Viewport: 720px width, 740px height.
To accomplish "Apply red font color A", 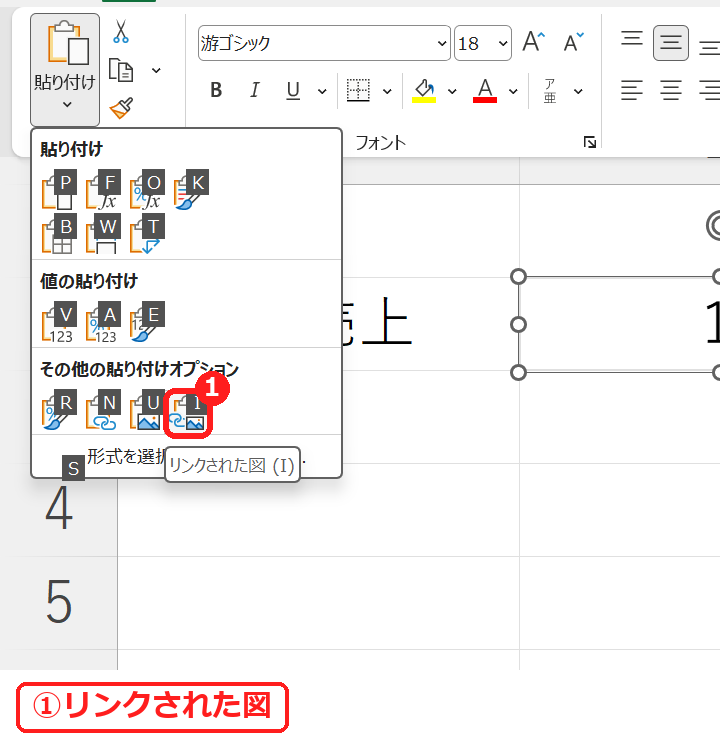I will [x=485, y=90].
